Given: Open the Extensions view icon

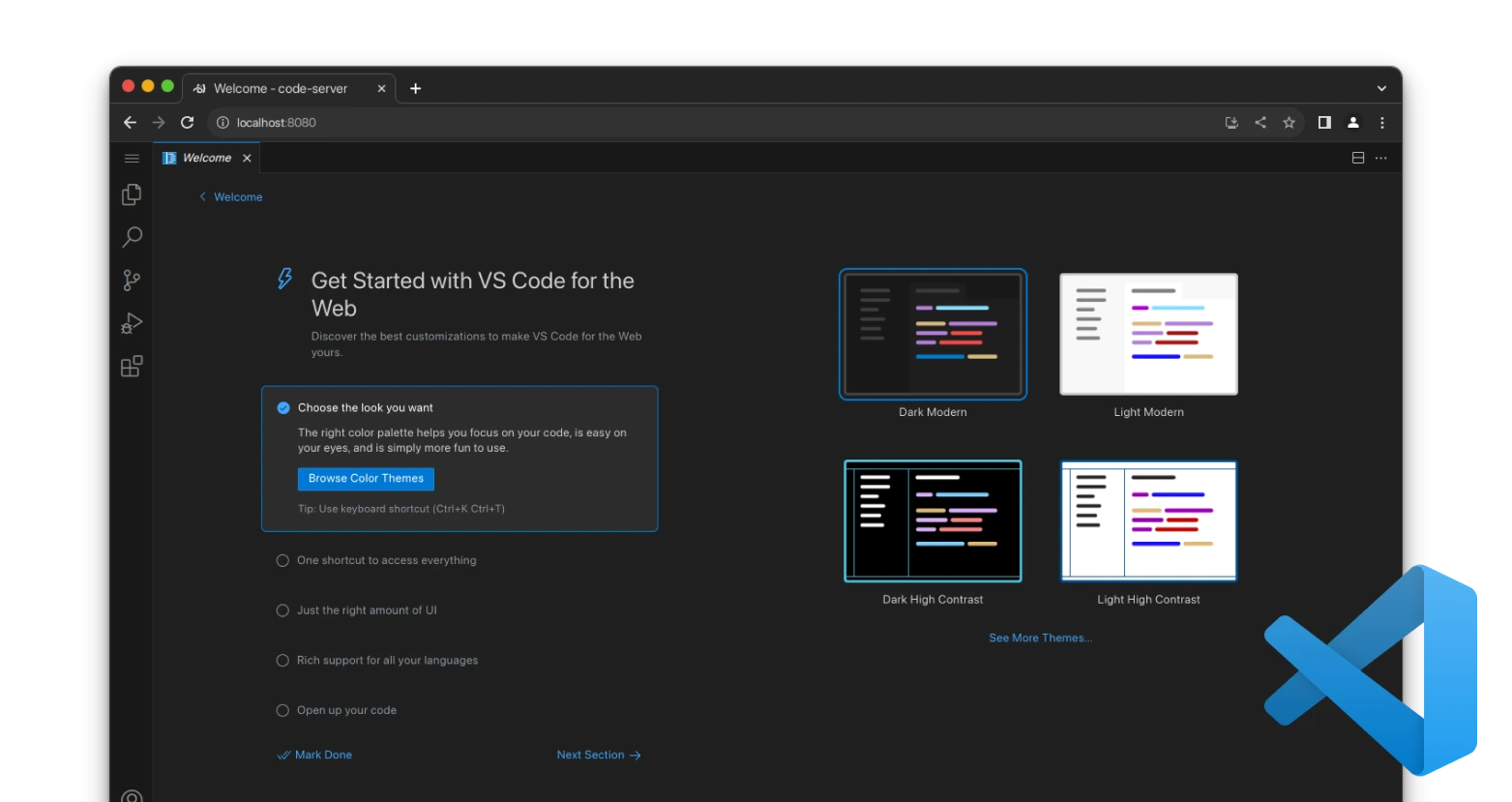Looking at the screenshot, I should [x=132, y=367].
